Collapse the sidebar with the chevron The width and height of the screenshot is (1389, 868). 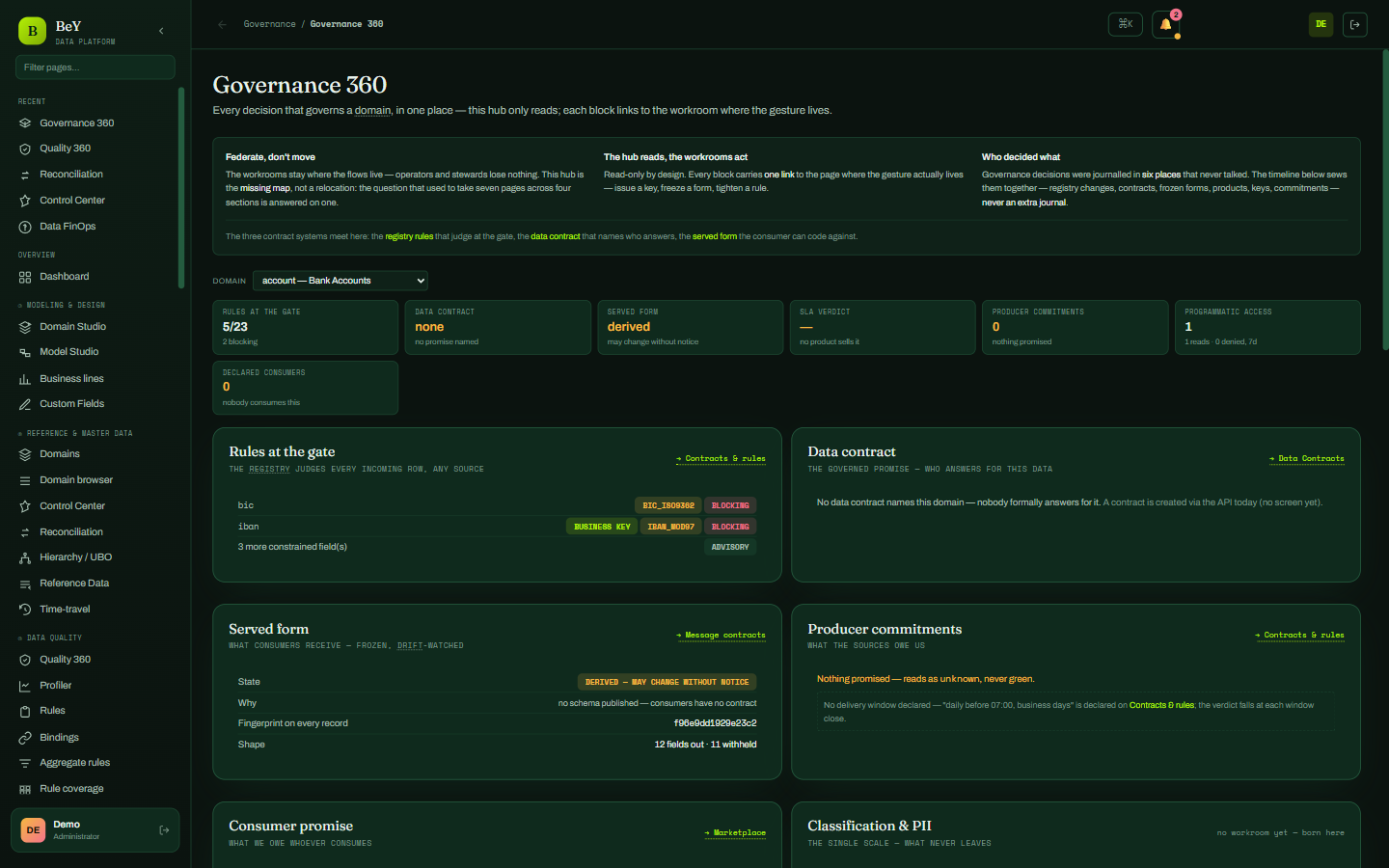click(x=161, y=31)
